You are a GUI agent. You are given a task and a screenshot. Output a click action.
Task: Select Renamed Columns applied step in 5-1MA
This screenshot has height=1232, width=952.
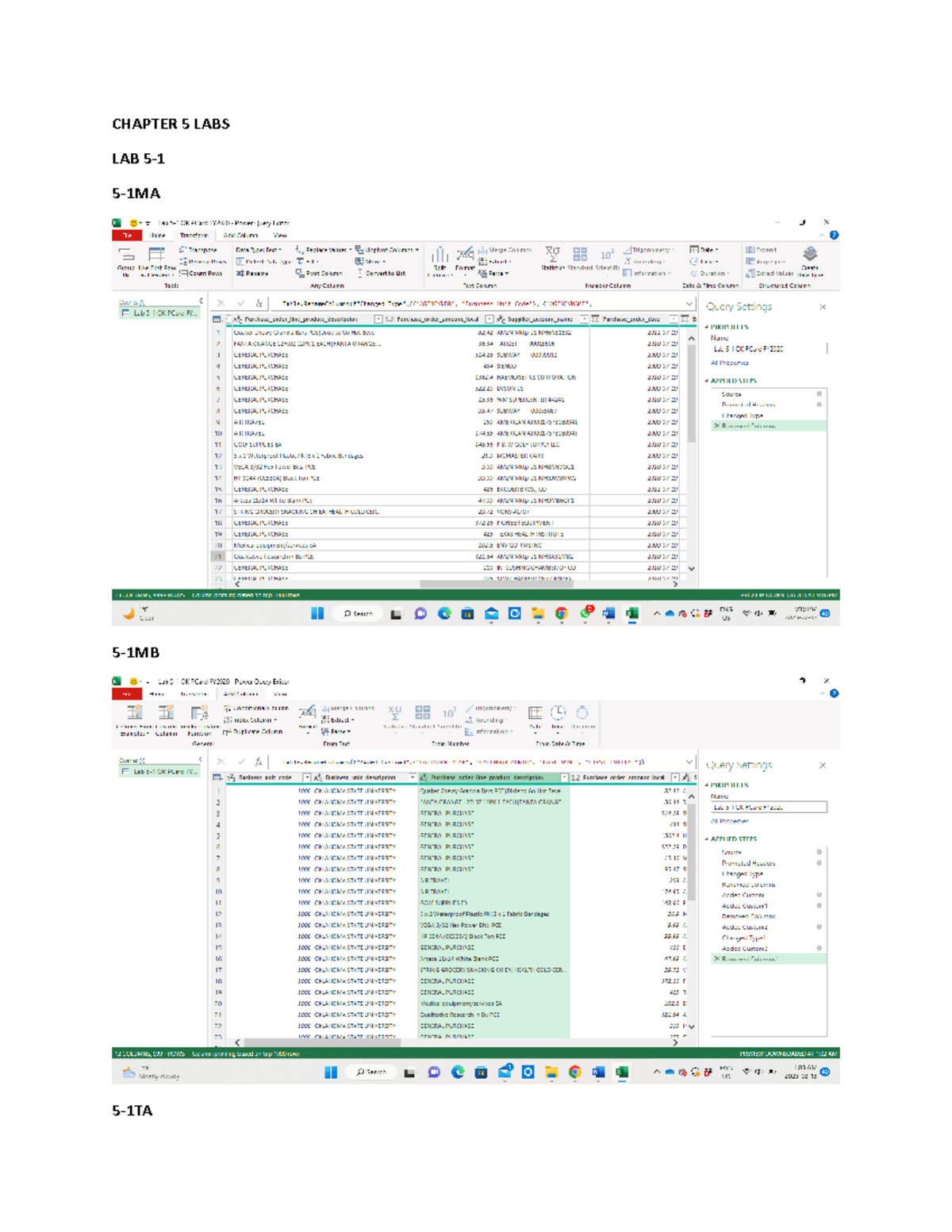(x=769, y=426)
